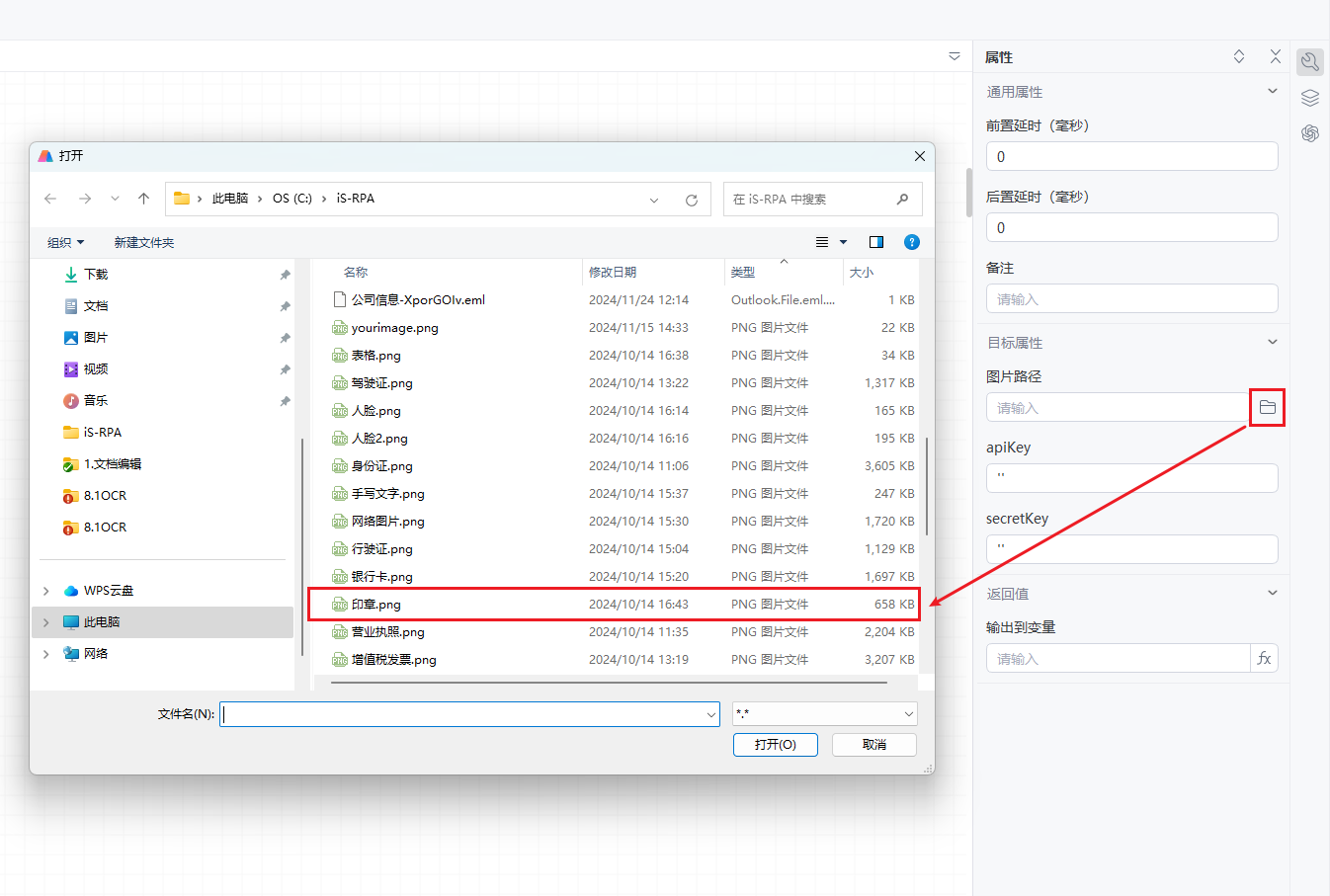This screenshot has height=896, width=1330.
Task: Click the search magnifier icon
Action: coord(902,199)
